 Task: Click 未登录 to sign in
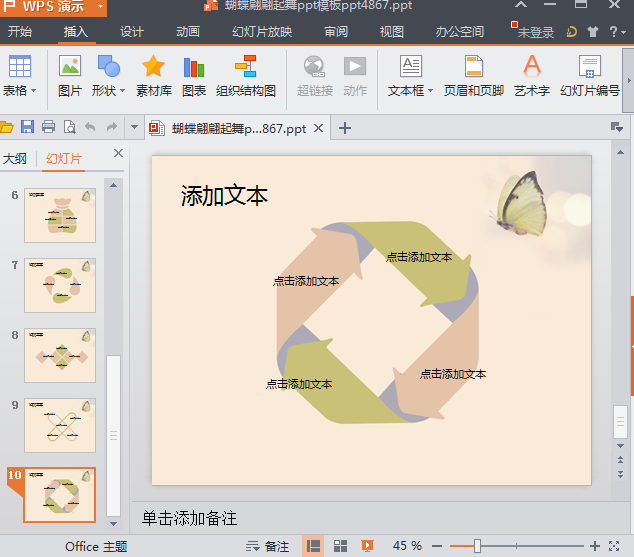(536, 32)
